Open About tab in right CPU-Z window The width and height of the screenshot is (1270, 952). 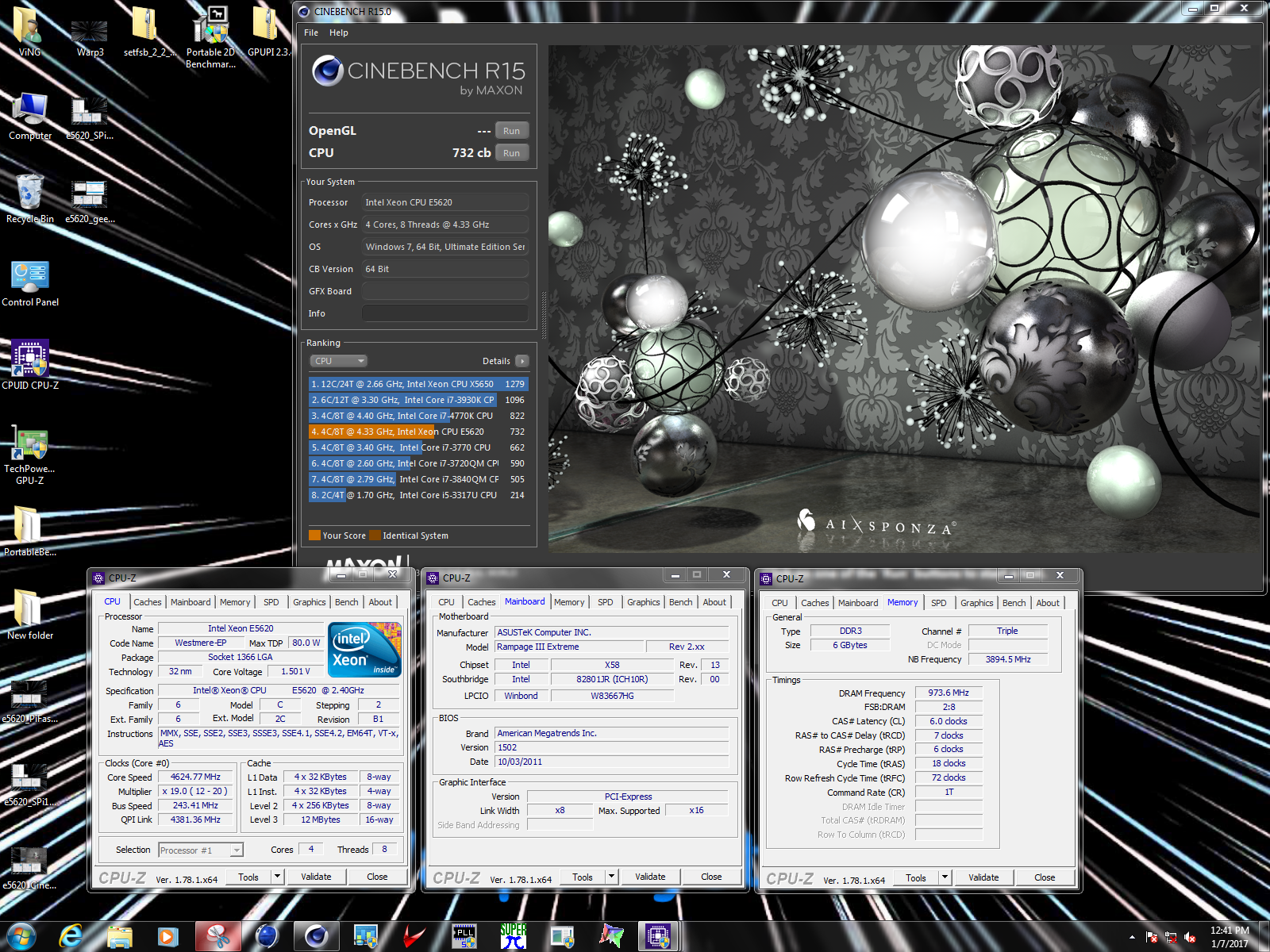click(1048, 603)
